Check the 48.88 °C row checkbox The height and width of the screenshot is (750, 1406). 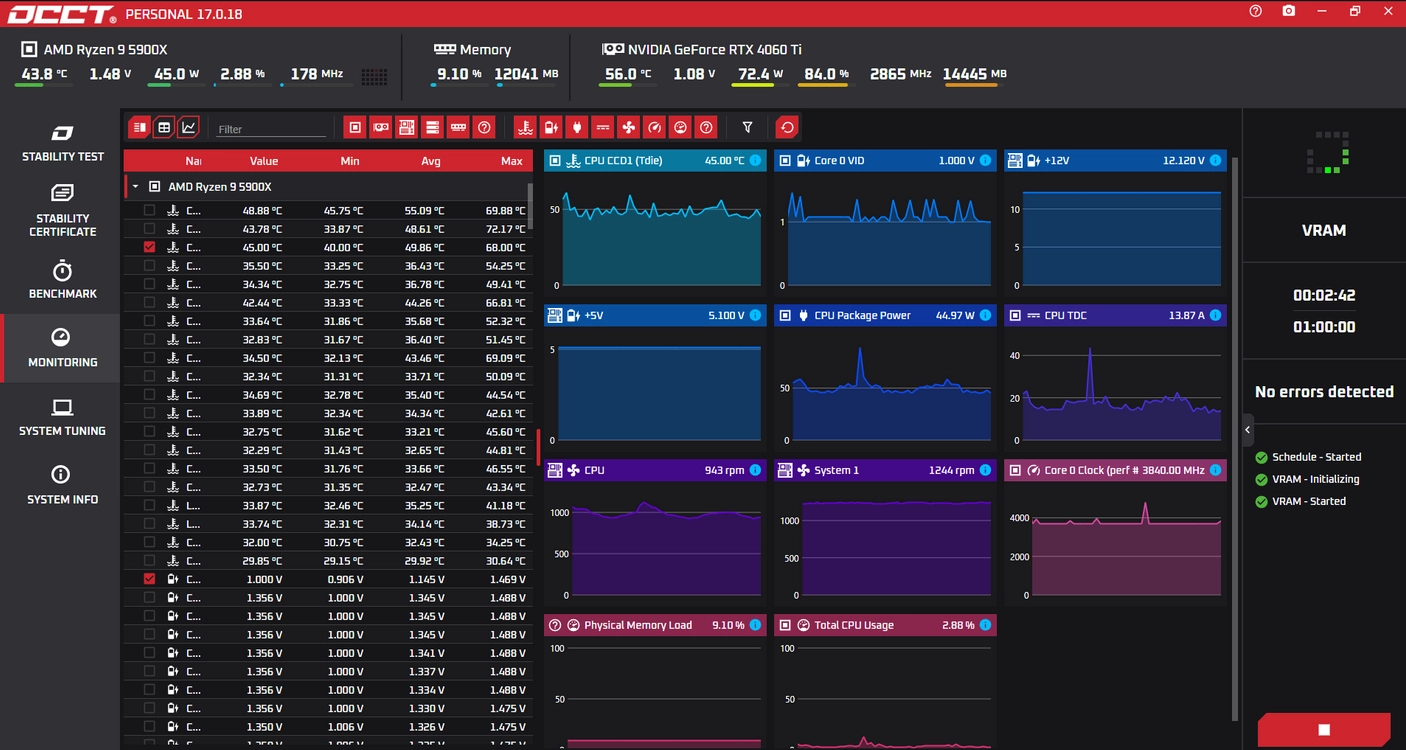click(149, 210)
